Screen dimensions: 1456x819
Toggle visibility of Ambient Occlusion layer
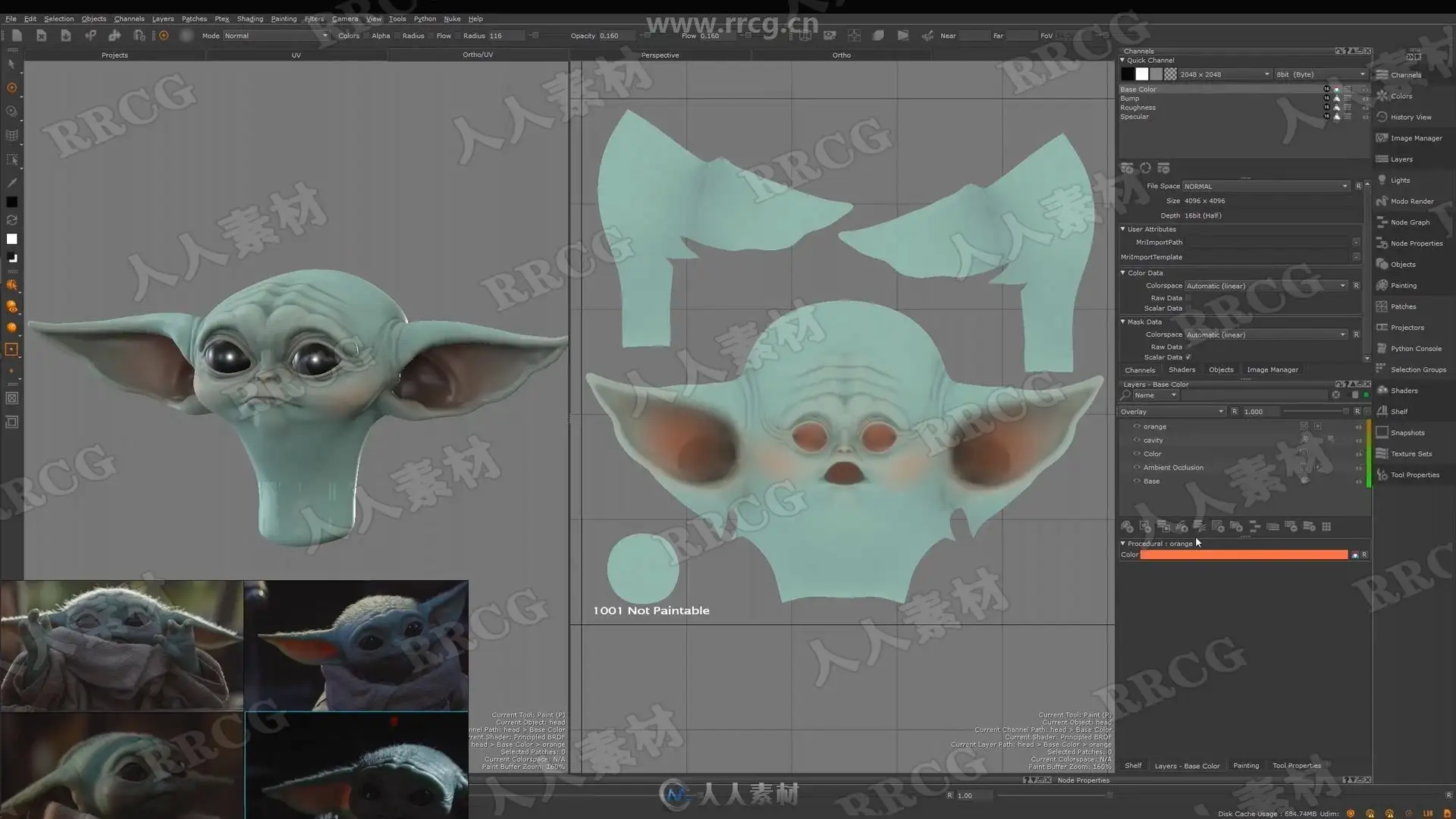click(1137, 468)
